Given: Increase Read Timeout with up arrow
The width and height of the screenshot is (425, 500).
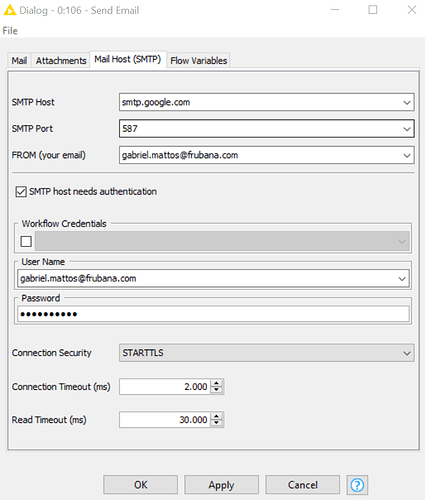Looking at the screenshot, I should pyautogui.click(x=217, y=416).
